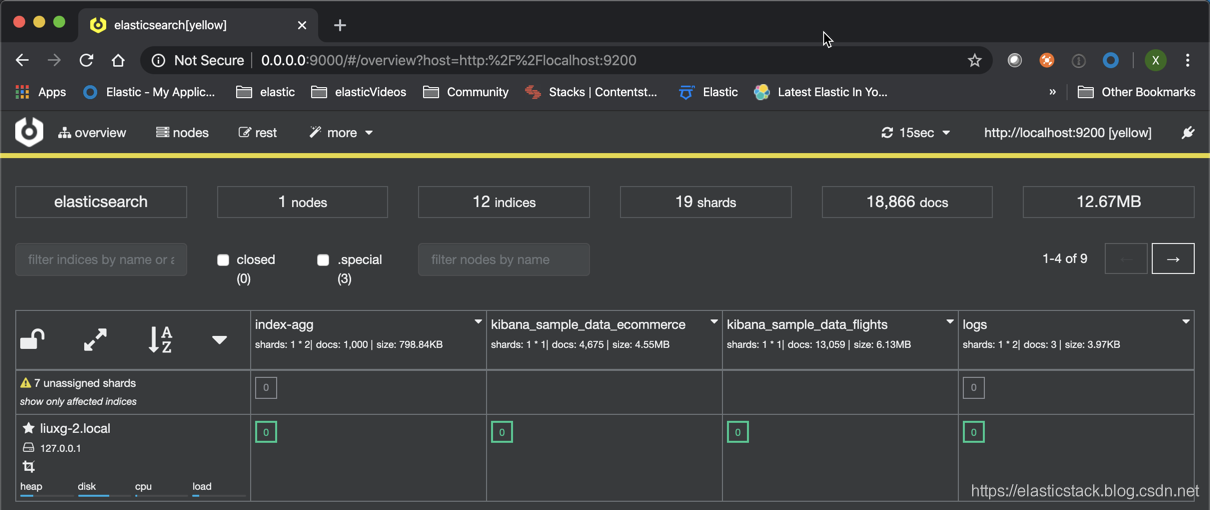Go to the next page of indices
Screen dimensions: 1210x510
[1173, 259]
